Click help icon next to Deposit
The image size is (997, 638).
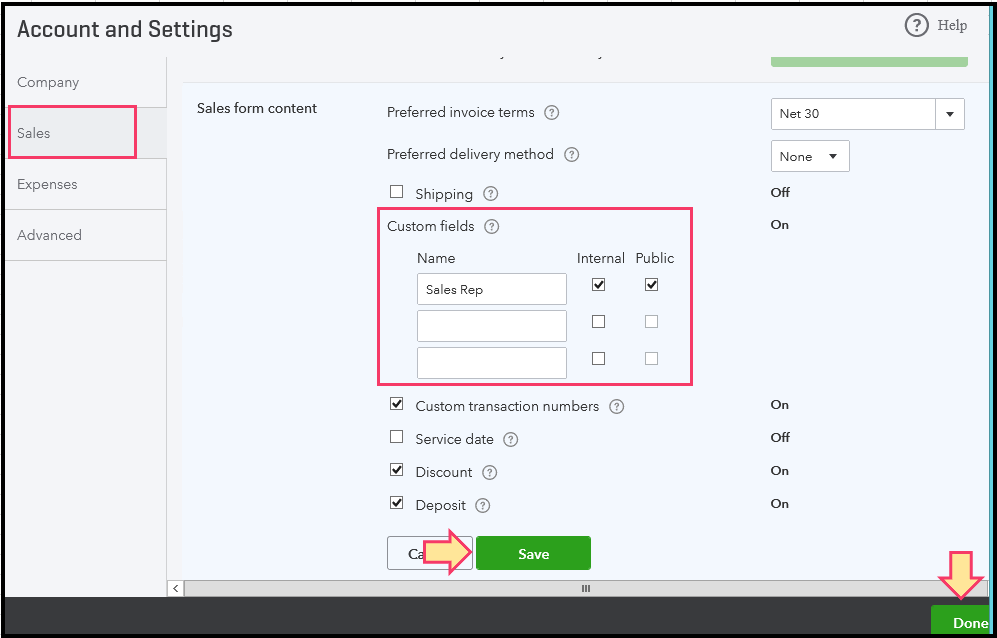pyautogui.click(x=483, y=506)
